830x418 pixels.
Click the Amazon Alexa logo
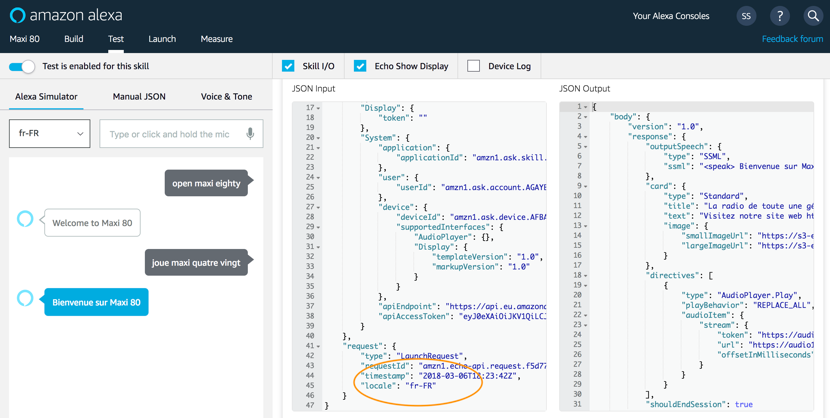click(x=66, y=15)
